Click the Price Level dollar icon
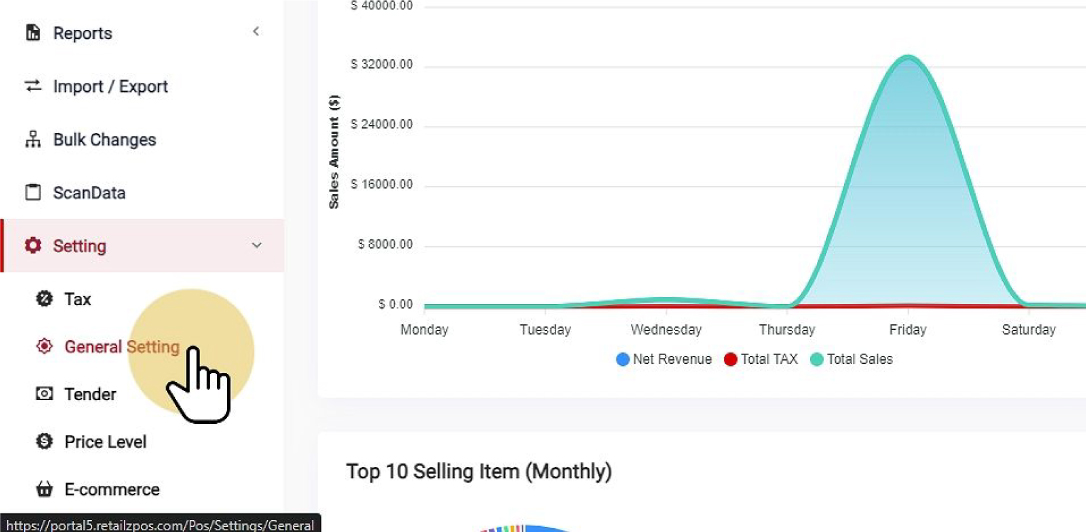Screen dimensions: 1086x532 tap(44, 441)
